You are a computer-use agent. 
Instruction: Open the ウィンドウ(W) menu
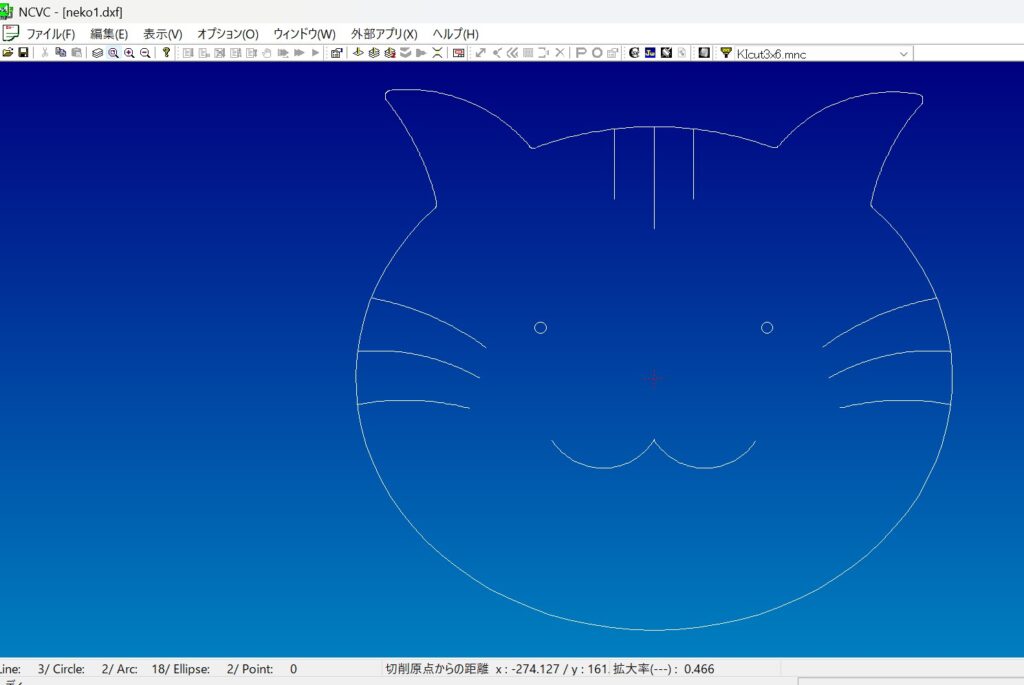pyautogui.click(x=304, y=34)
